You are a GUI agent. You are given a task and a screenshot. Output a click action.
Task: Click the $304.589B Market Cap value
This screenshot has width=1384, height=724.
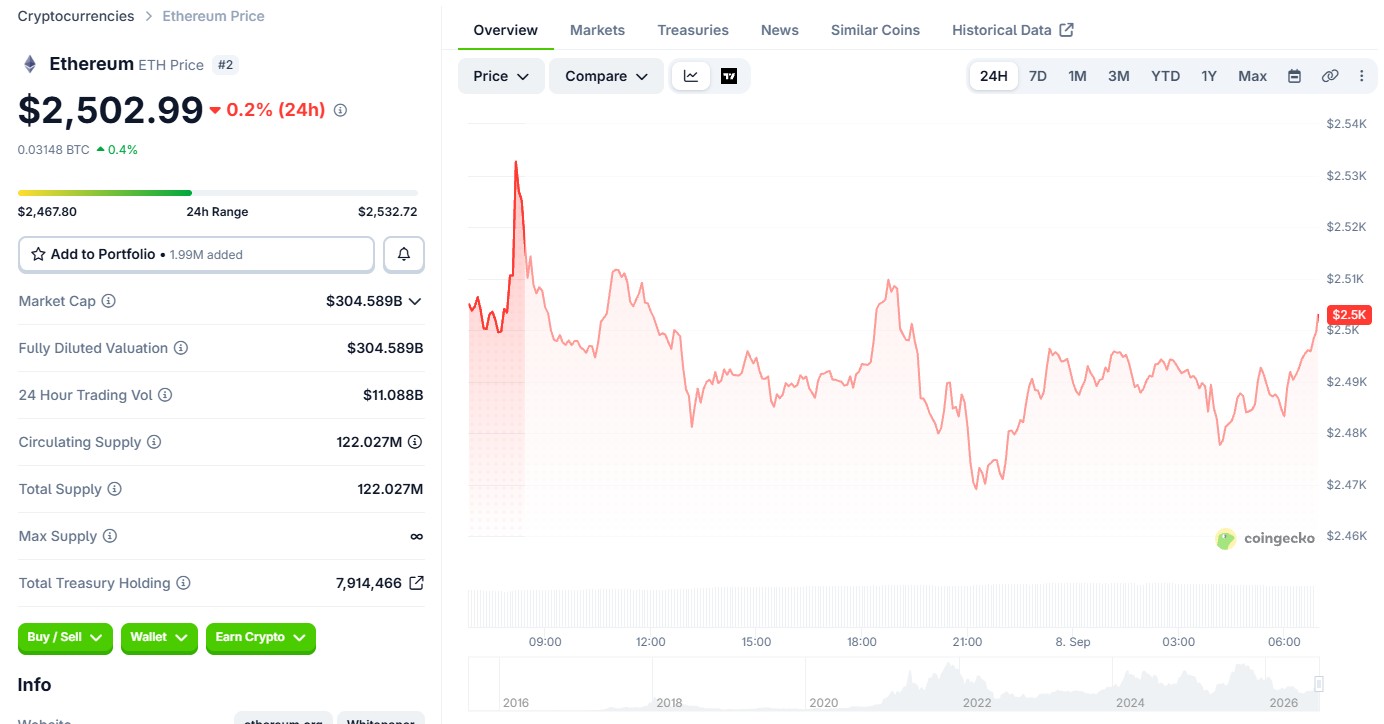(x=364, y=301)
